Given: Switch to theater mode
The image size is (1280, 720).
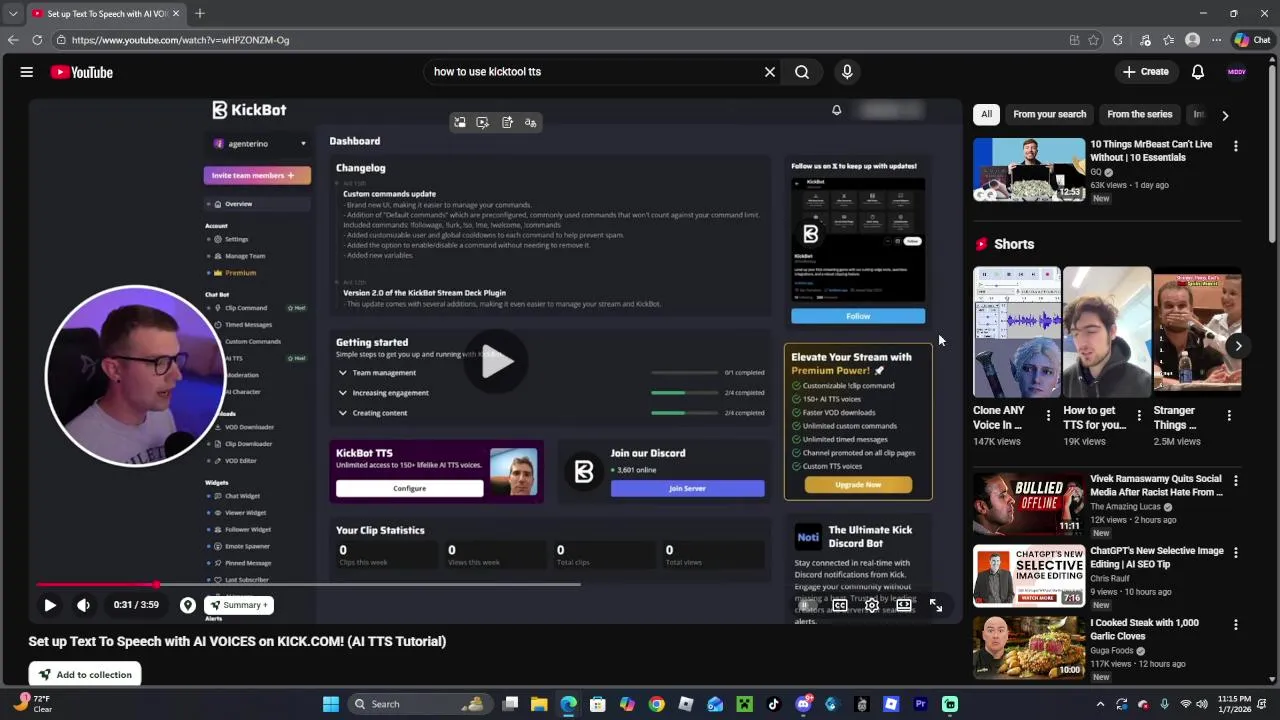Looking at the screenshot, I should (904, 605).
